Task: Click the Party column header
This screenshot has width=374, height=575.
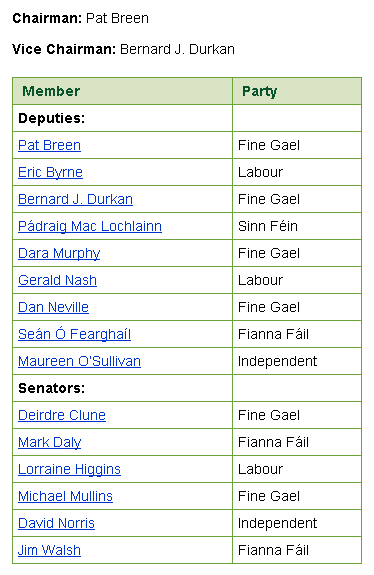Action: tap(260, 92)
